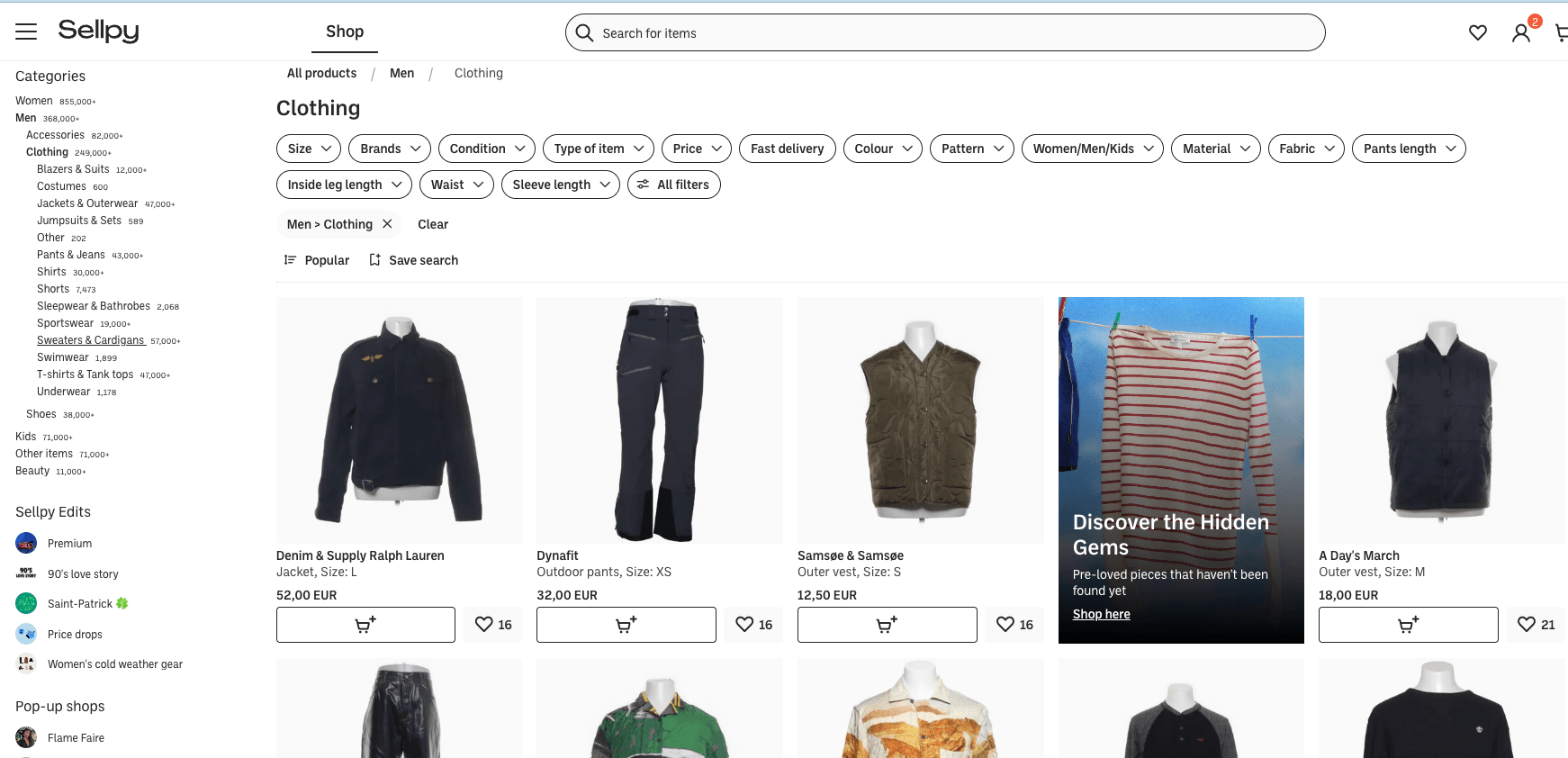Click the Save search bookmark icon
This screenshot has width=1568, height=758.
[x=375, y=260]
